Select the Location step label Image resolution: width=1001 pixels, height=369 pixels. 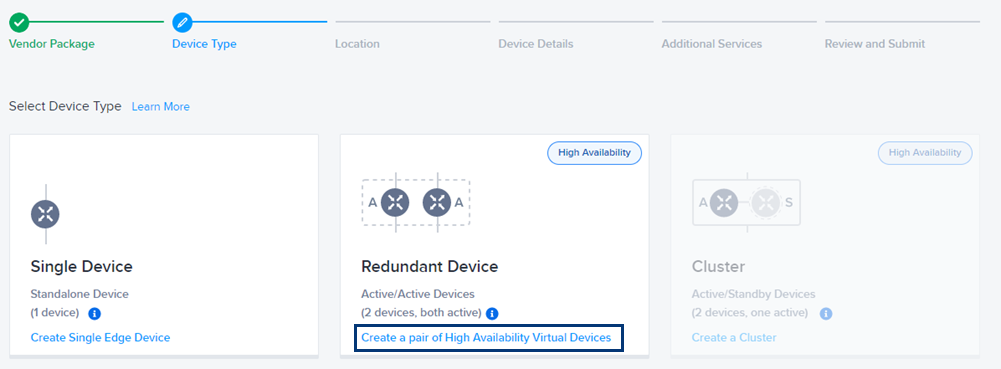[358, 44]
